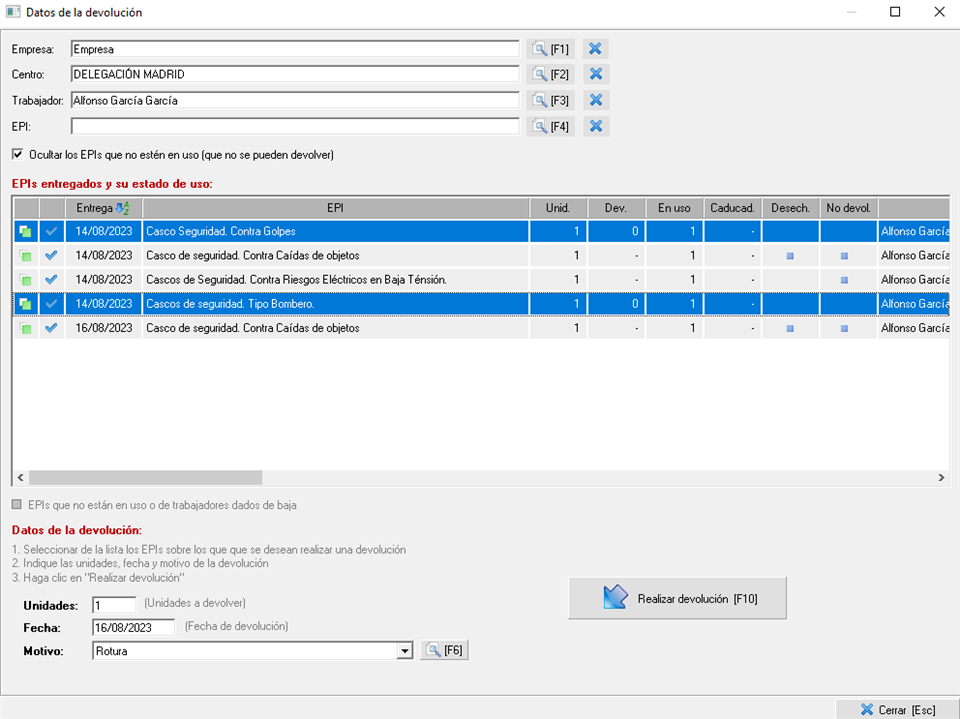Image resolution: width=960 pixels, height=719 pixels.
Task: Click checkmark of 'Tipo Bombero' row
Action: 51,304
